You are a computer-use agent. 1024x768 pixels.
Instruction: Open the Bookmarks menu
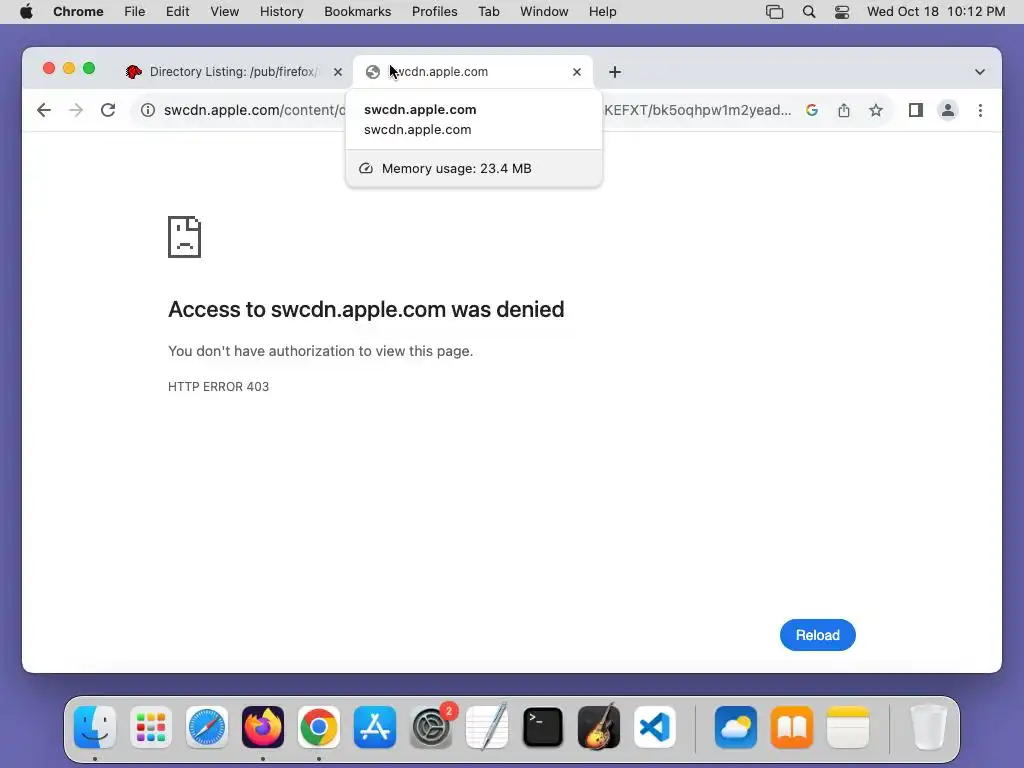[357, 12]
